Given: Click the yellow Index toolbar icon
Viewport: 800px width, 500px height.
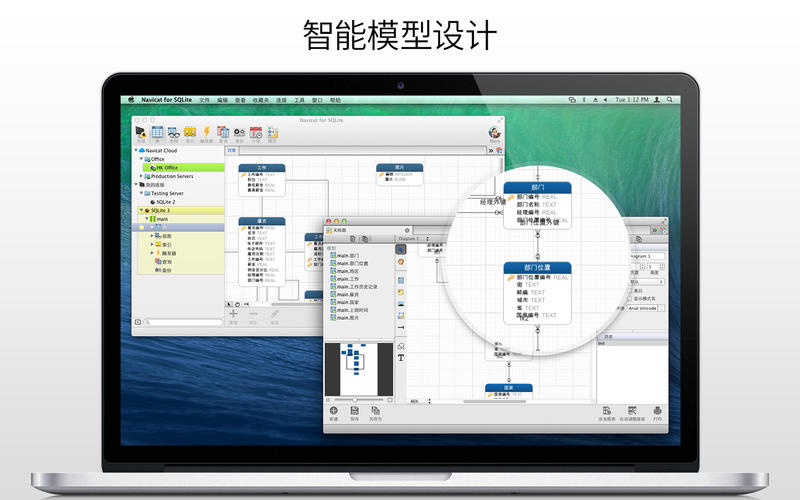Looking at the screenshot, I should [x=190, y=132].
